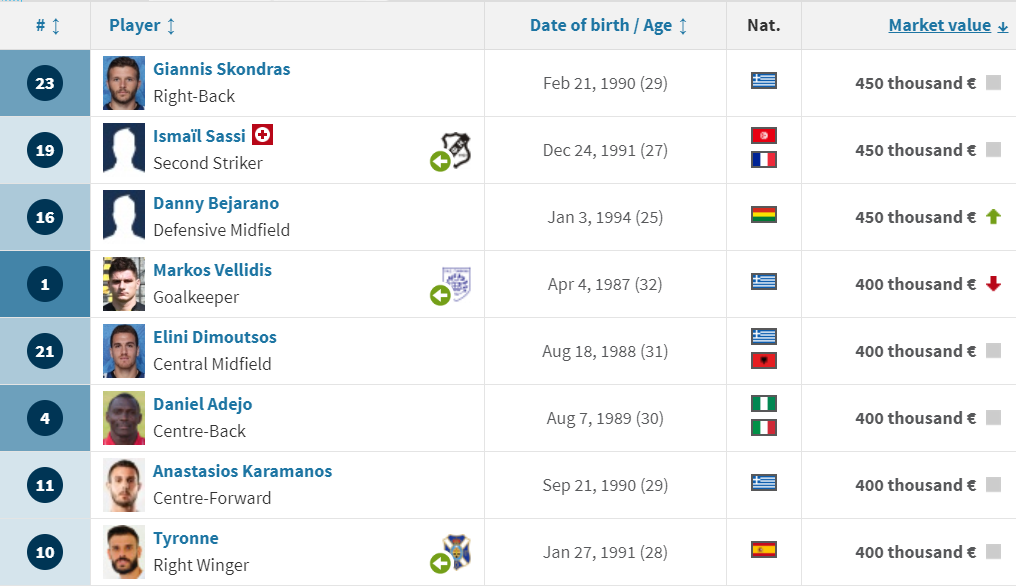Click the Albania flag for Elini Dimoutsos
Image resolution: width=1016 pixels, height=586 pixels.
coord(764,360)
